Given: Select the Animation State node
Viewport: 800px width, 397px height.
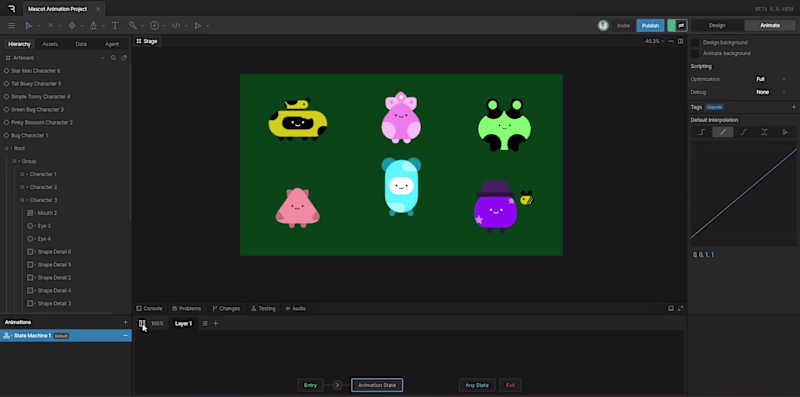Looking at the screenshot, I should coord(377,385).
